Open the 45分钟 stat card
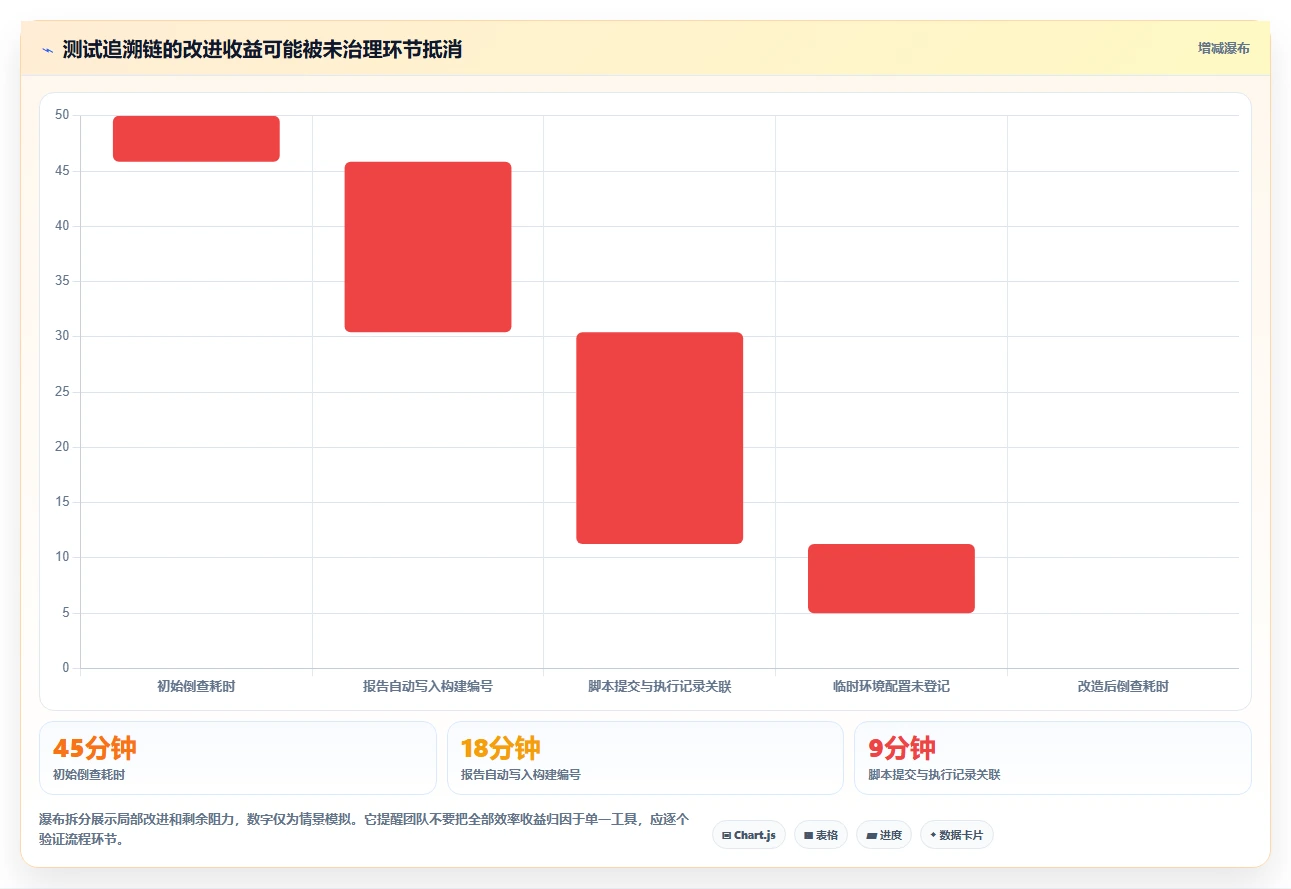The width and height of the screenshot is (1291, 889). (x=238, y=758)
